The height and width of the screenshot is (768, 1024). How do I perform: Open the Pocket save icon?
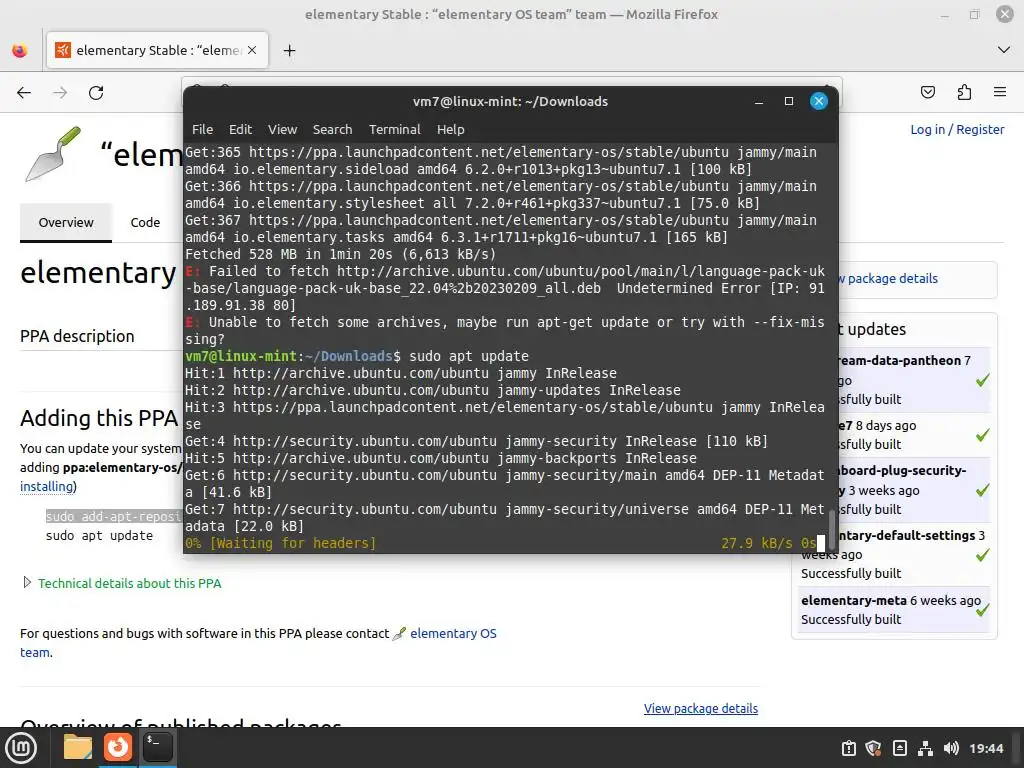click(927, 92)
